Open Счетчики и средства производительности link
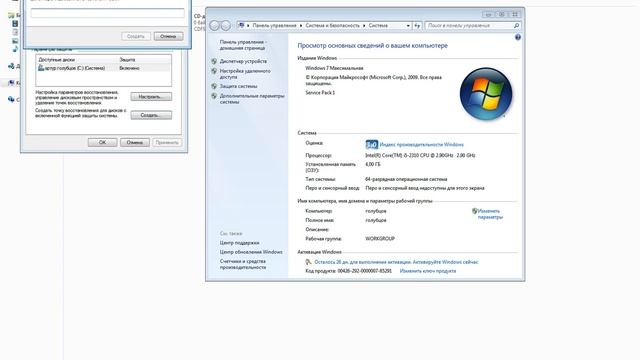Screen dimensions: 640x360 pos(243,264)
